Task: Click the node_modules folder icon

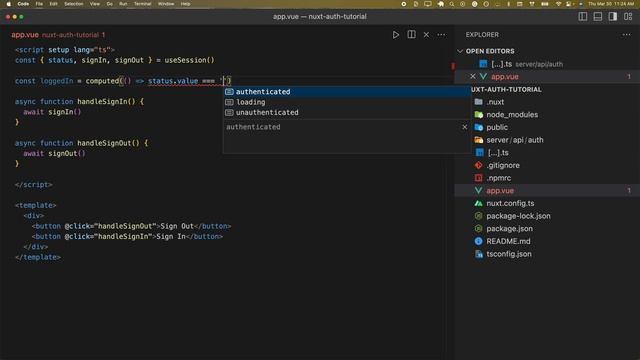Action: pyautogui.click(x=479, y=115)
